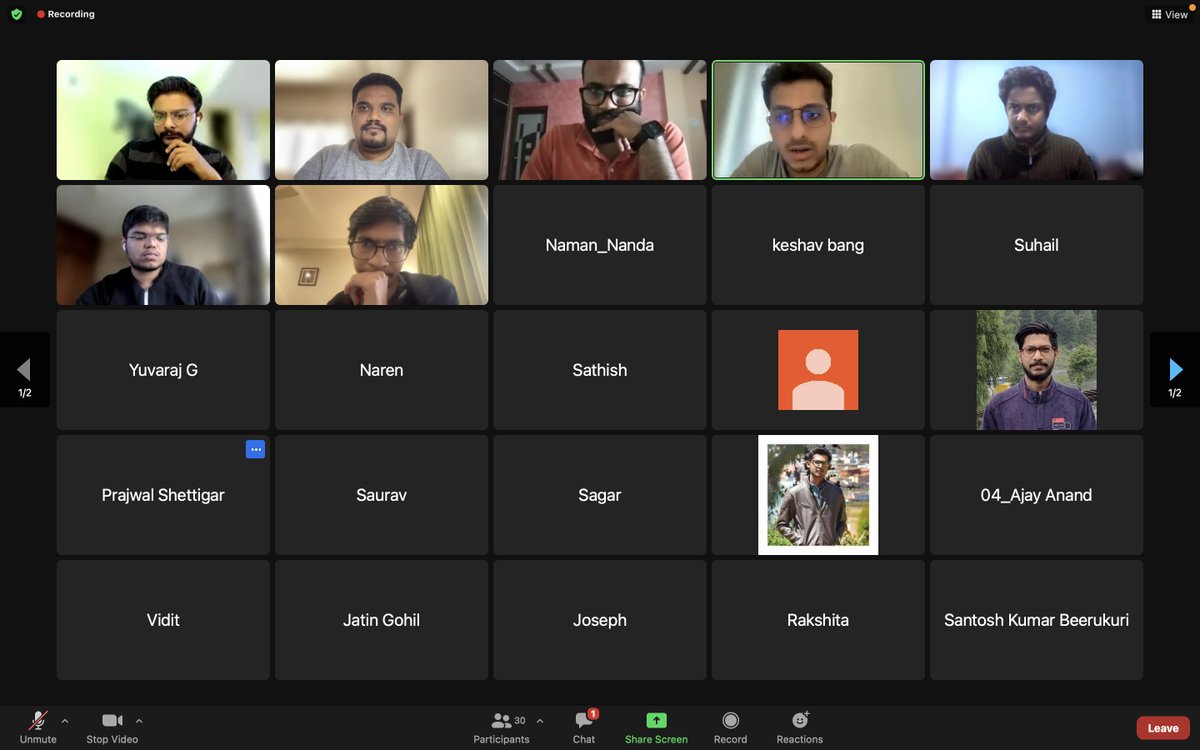Select the Suhail participant tile

pos(1037,245)
